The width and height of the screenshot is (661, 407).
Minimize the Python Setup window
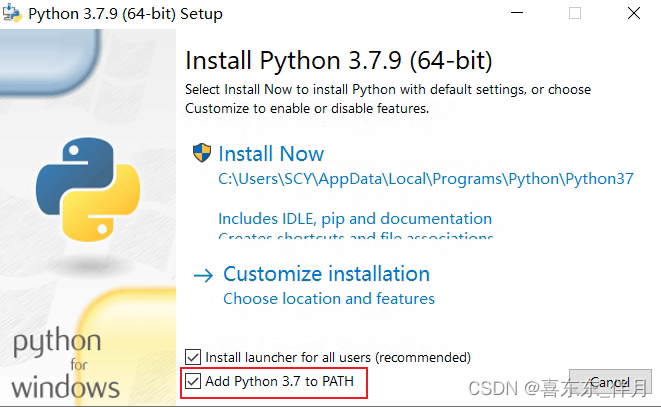pos(517,13)
